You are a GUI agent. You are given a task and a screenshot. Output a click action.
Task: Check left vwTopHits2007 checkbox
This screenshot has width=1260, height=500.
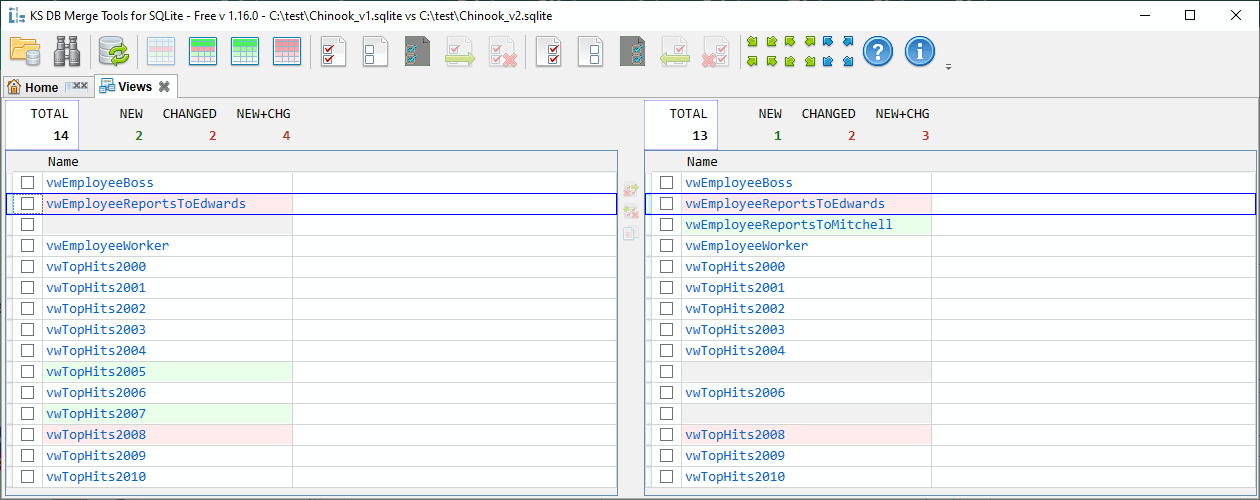pos(28,414)
